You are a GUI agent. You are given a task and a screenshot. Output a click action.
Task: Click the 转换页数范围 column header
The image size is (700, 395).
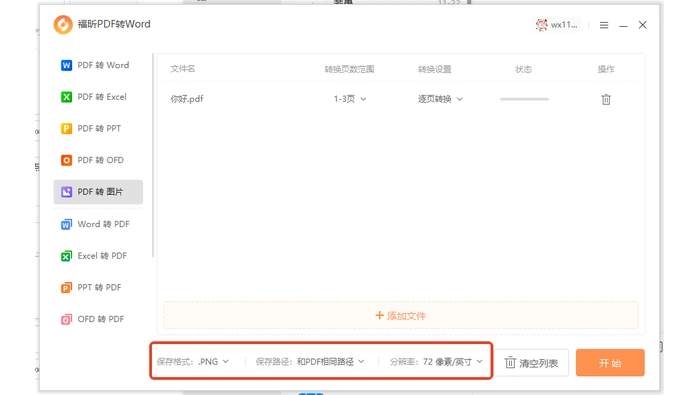click(x=349, y=69)
